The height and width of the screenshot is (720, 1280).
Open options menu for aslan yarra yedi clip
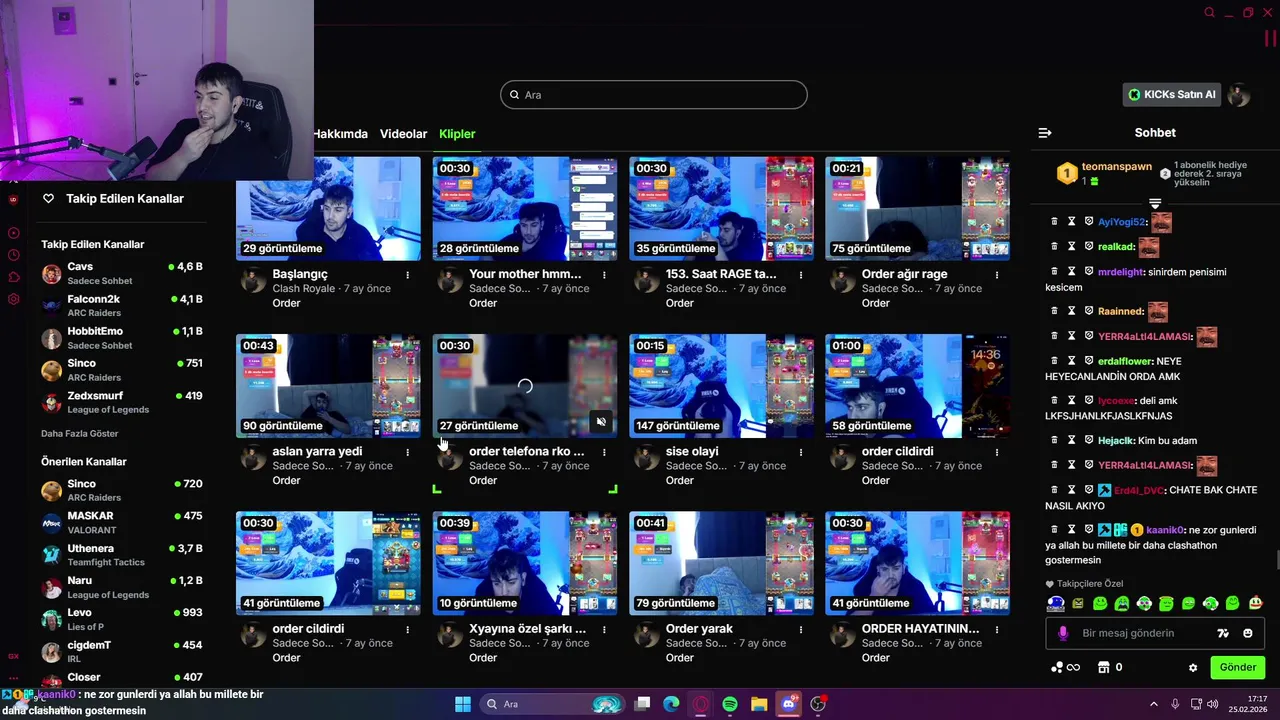click(x=407, y=452)
